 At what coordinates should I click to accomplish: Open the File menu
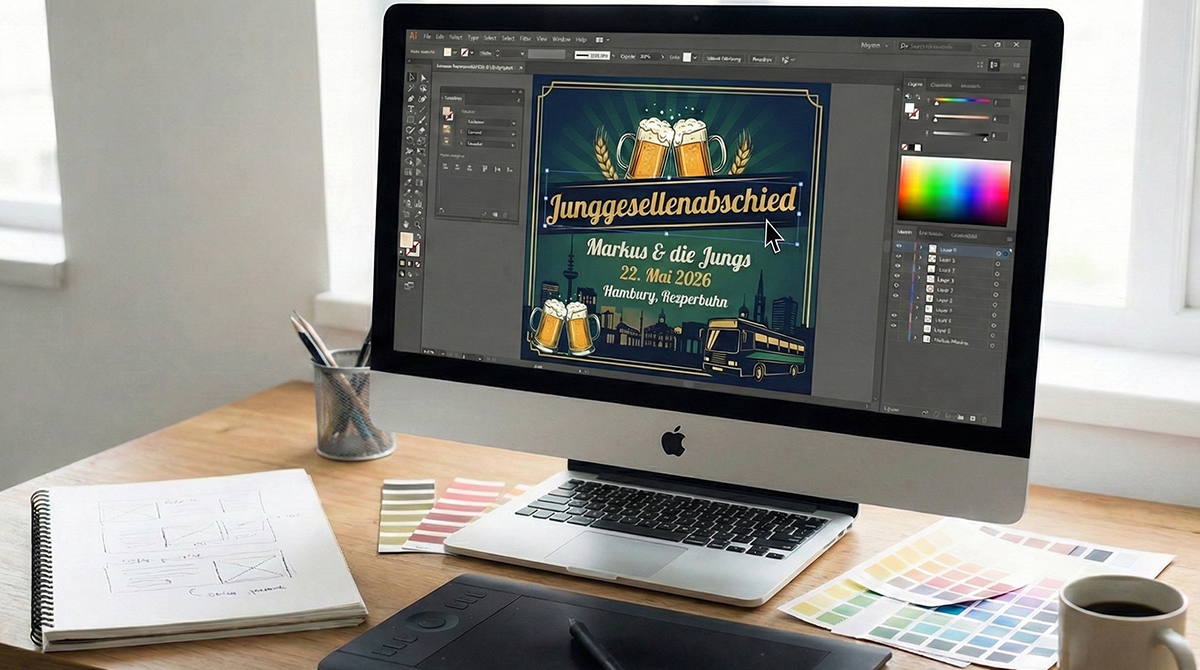coord(428,37)
